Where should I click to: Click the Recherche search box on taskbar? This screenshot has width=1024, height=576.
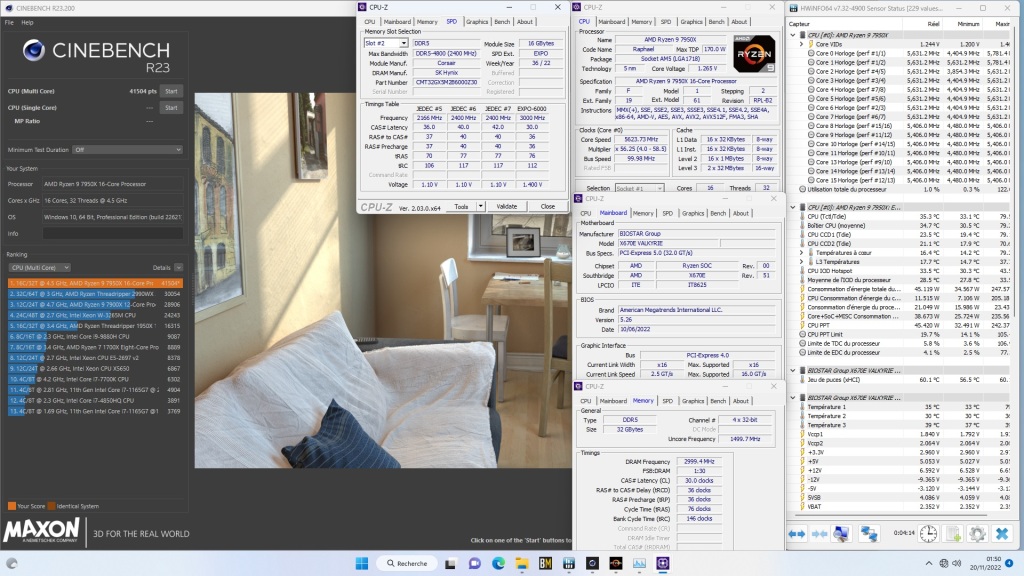tap(406, 563)
